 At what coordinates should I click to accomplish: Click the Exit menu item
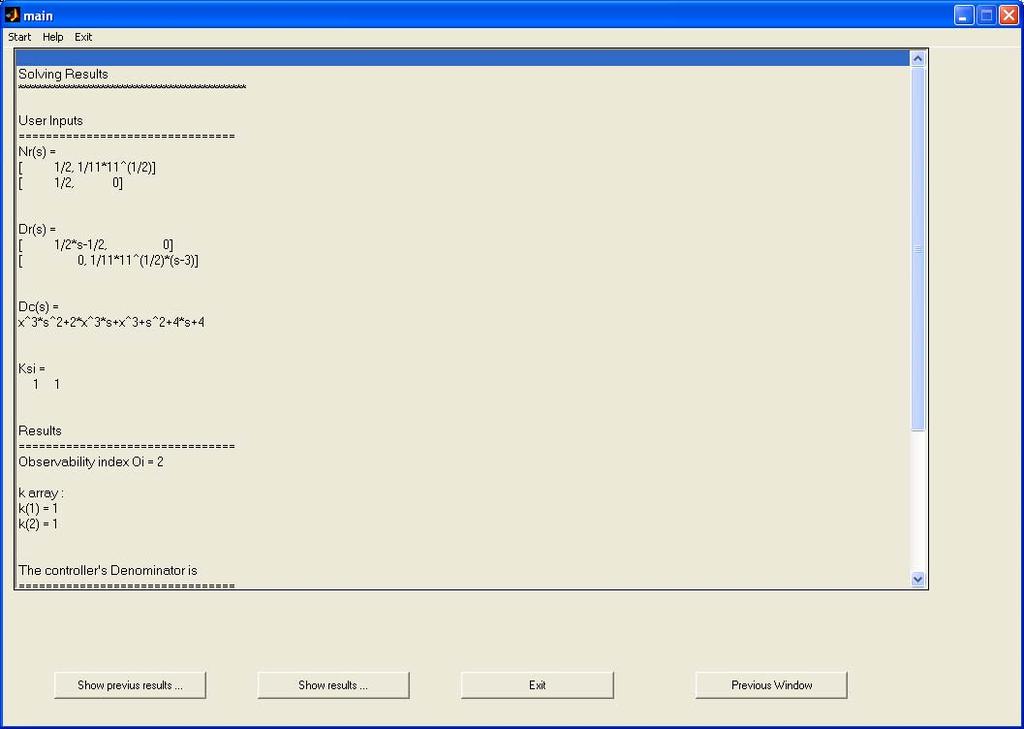click(x=83, y=37)
